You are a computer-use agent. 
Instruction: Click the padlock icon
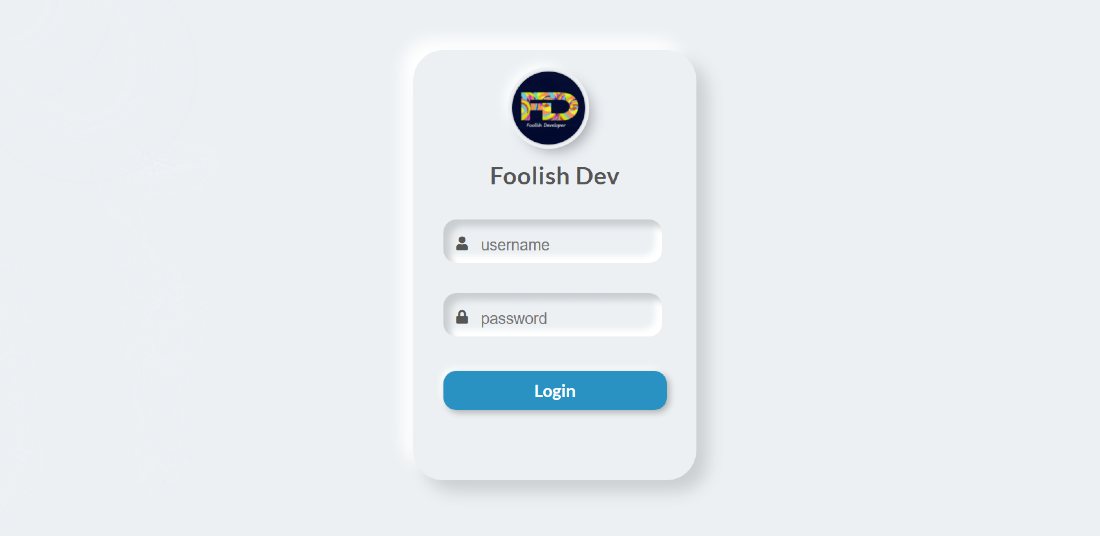[462, 317]
